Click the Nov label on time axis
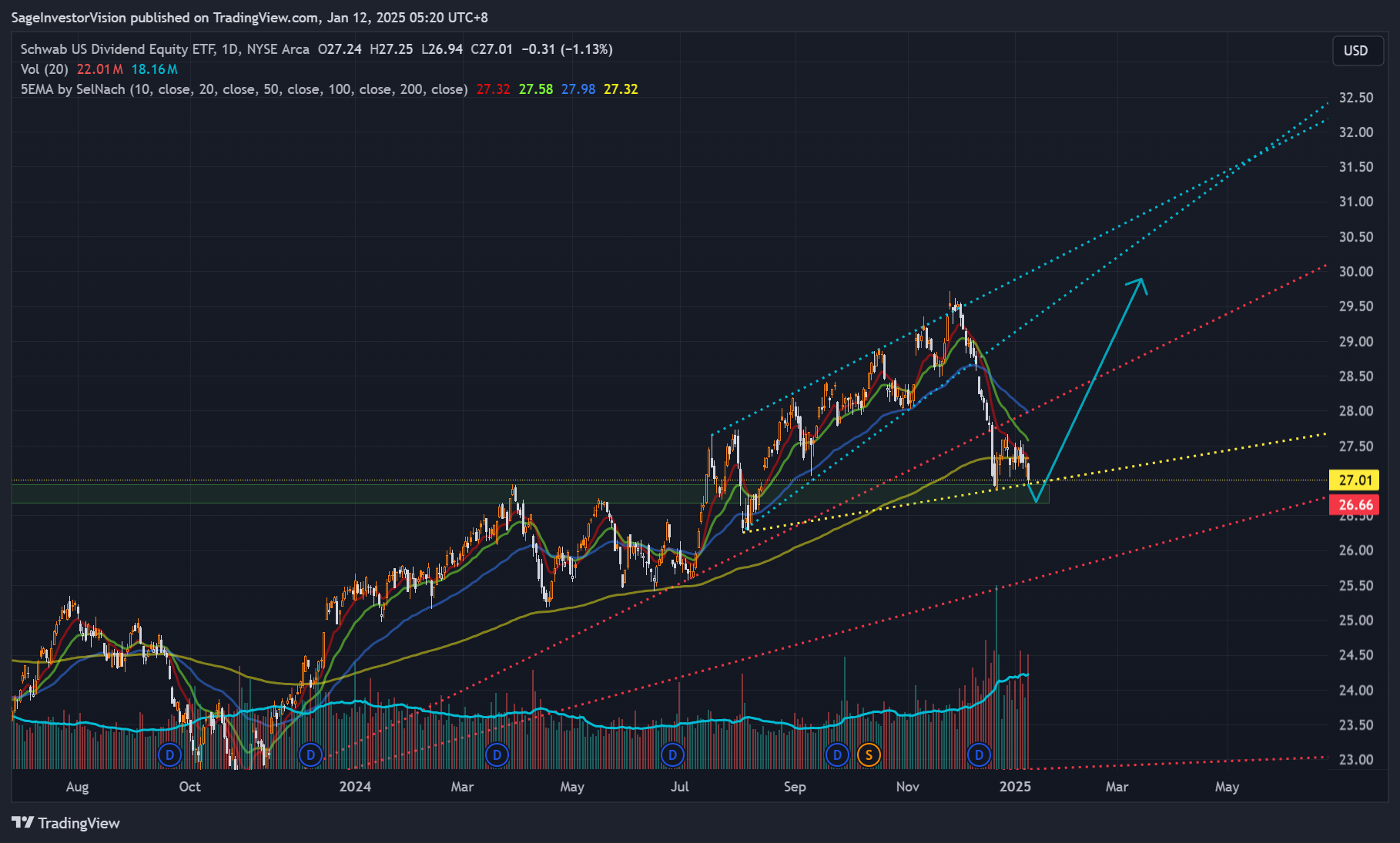 pos(908,787)
